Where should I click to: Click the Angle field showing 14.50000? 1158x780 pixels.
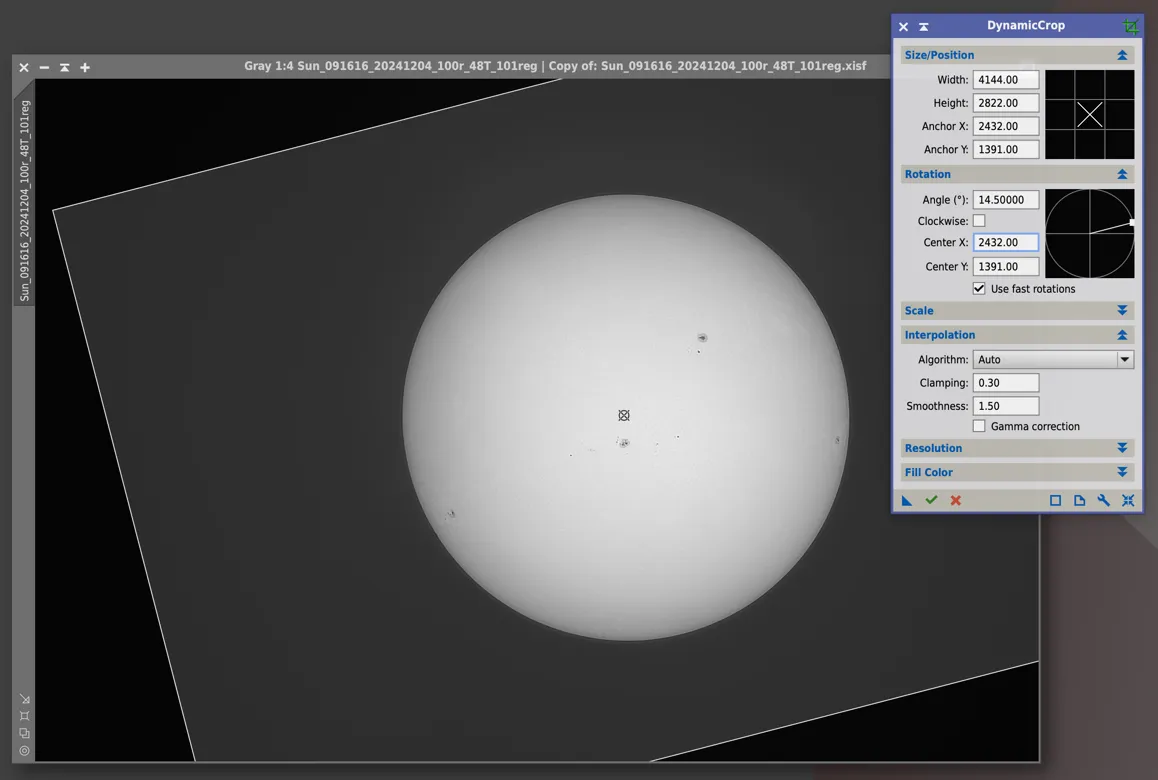point(1006,200)
